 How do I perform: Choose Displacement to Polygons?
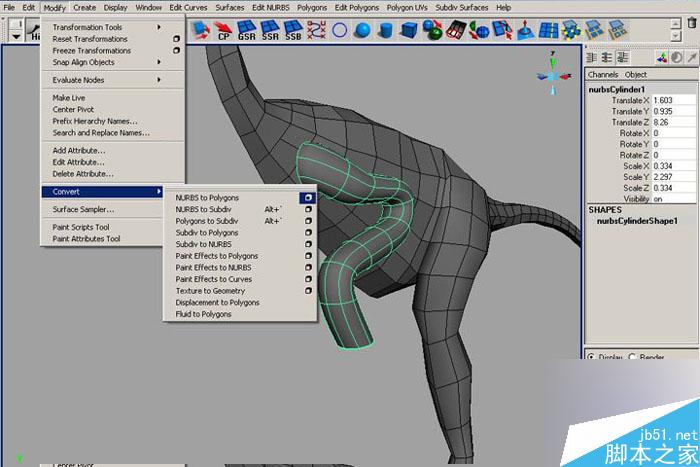click(217, 302)
